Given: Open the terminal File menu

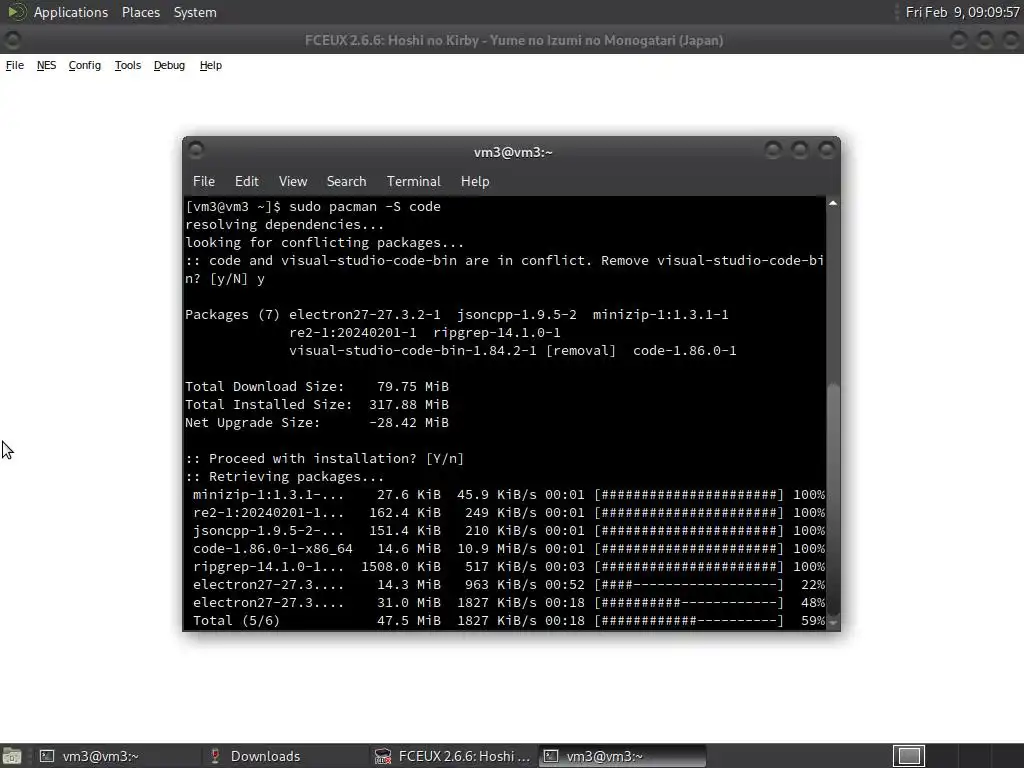Looking at the screenshot, I should click(204, 182).
